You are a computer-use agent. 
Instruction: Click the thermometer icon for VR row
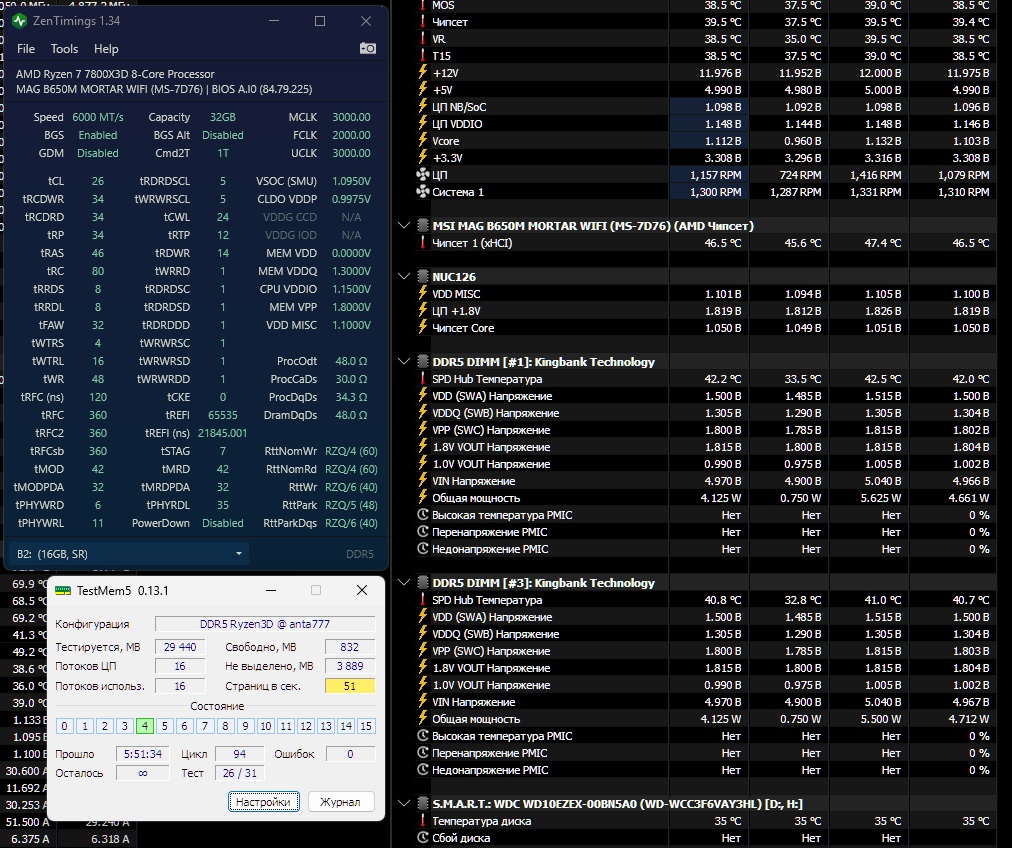point(423,38)
